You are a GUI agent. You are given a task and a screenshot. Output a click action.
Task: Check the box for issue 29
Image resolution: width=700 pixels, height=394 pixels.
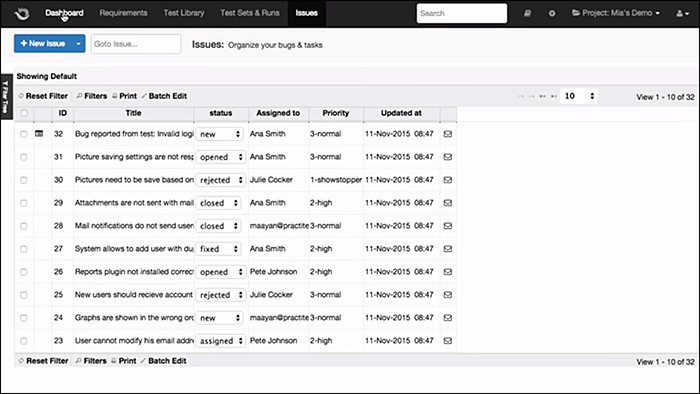(24, 203)
